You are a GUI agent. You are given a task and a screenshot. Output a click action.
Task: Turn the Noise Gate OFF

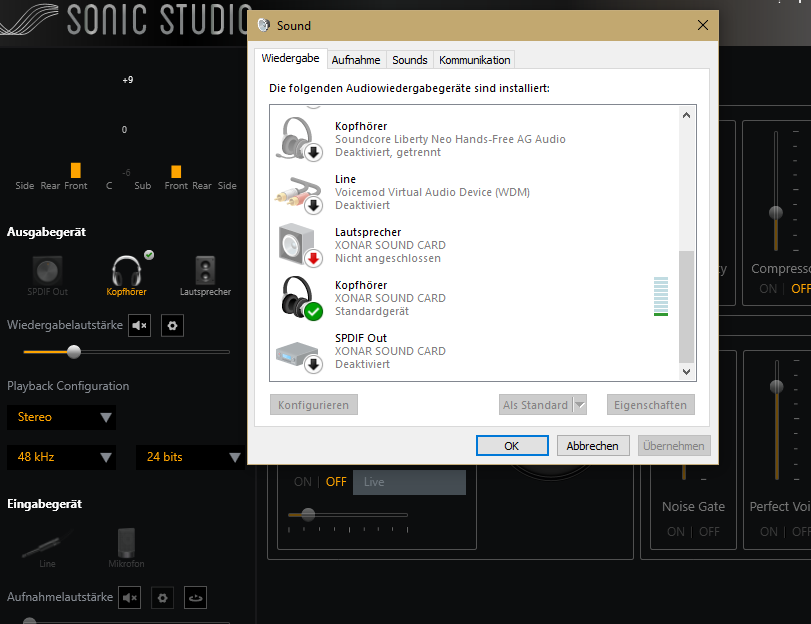709,532
